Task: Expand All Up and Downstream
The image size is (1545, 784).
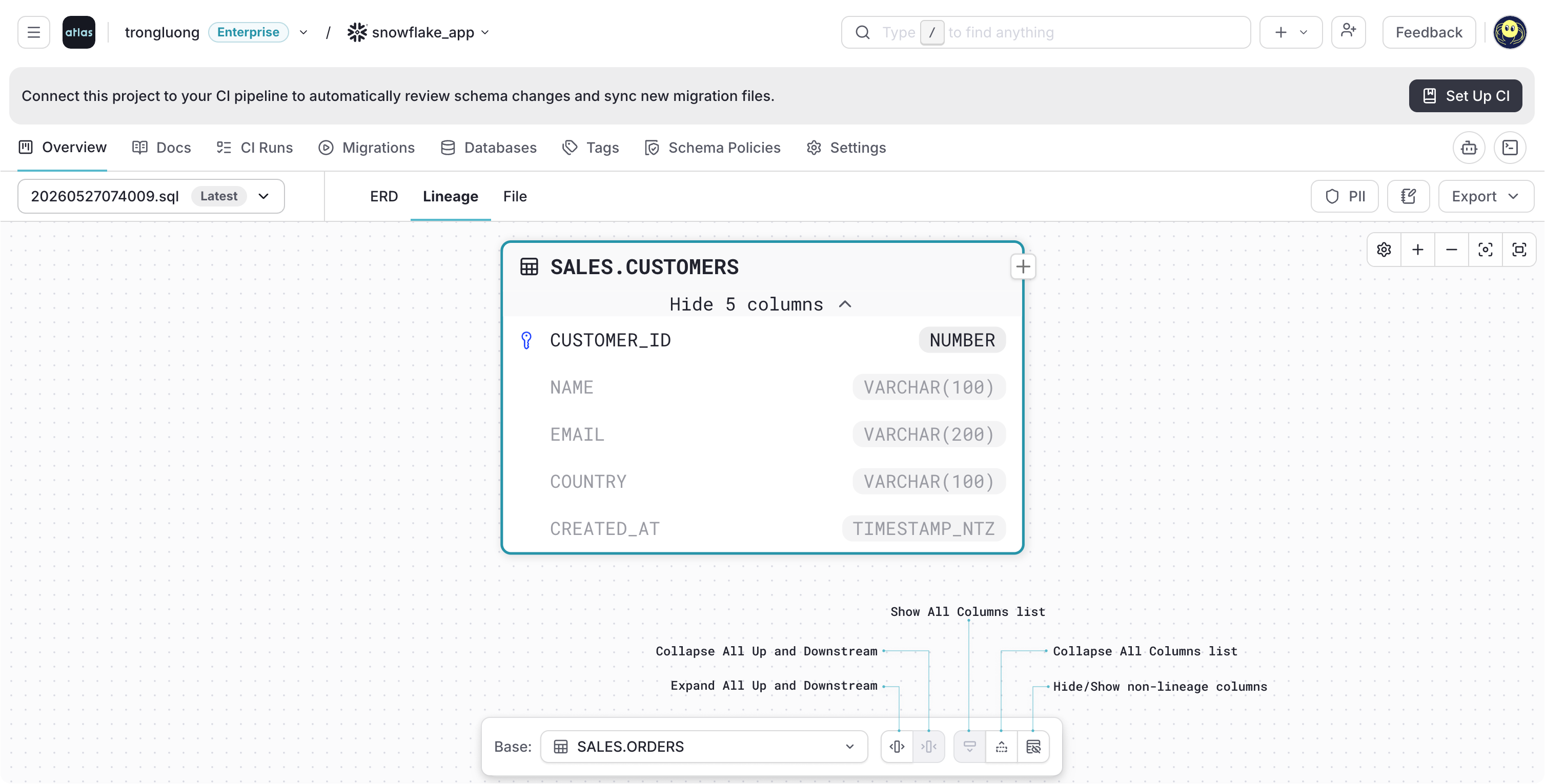Action: 897,746
